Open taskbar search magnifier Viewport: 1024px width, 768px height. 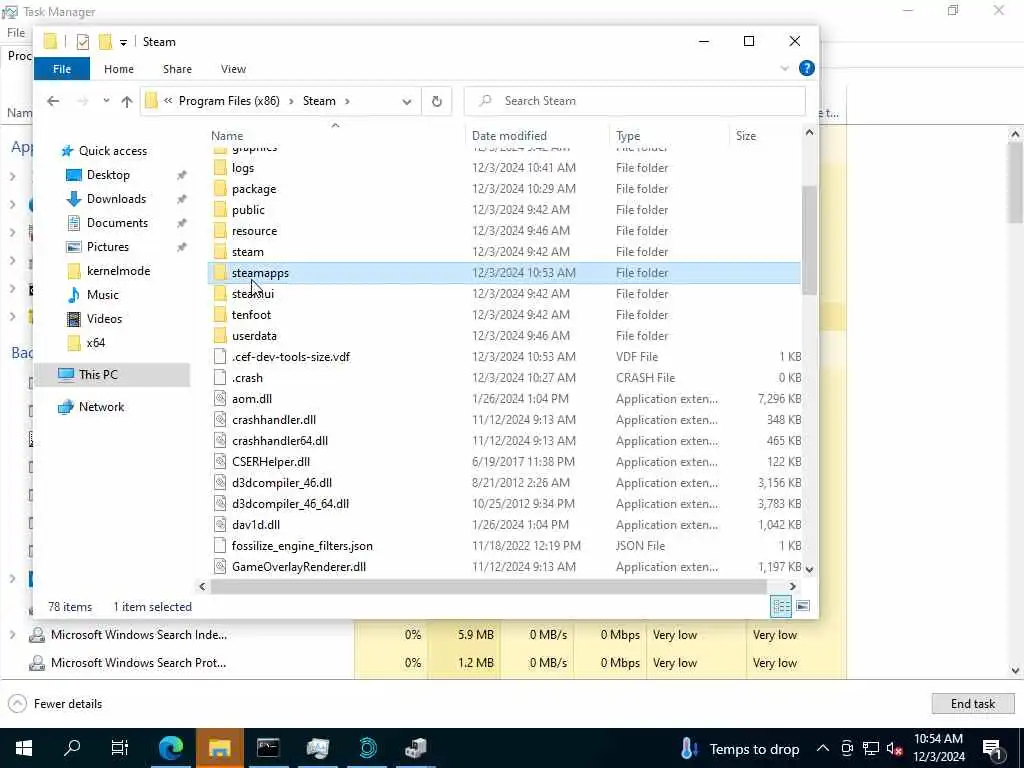72,748
